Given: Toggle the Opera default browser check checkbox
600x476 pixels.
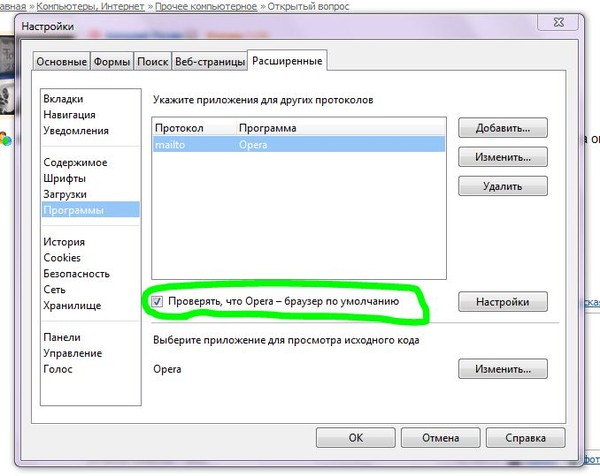Looking at the screenshot, I should pyautogui.click(x=157, y=302).
